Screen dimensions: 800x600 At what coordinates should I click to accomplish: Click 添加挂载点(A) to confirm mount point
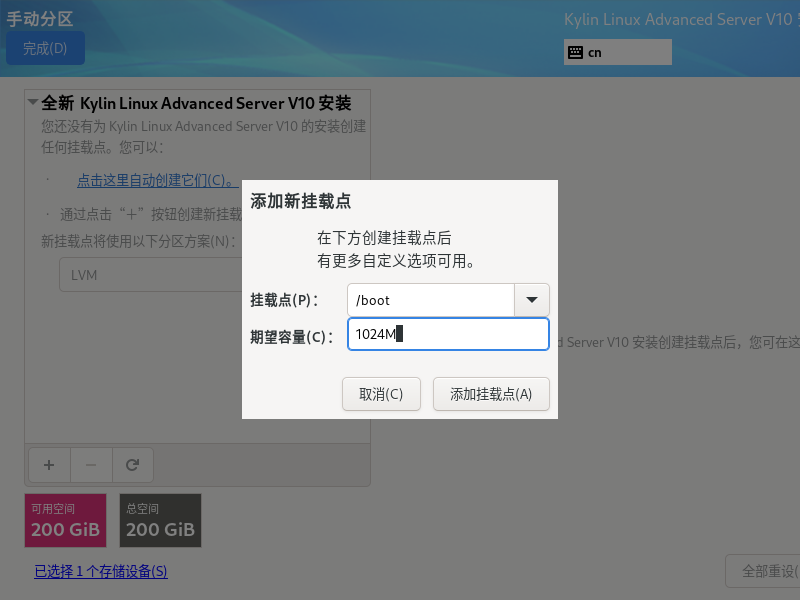(490, 393)
